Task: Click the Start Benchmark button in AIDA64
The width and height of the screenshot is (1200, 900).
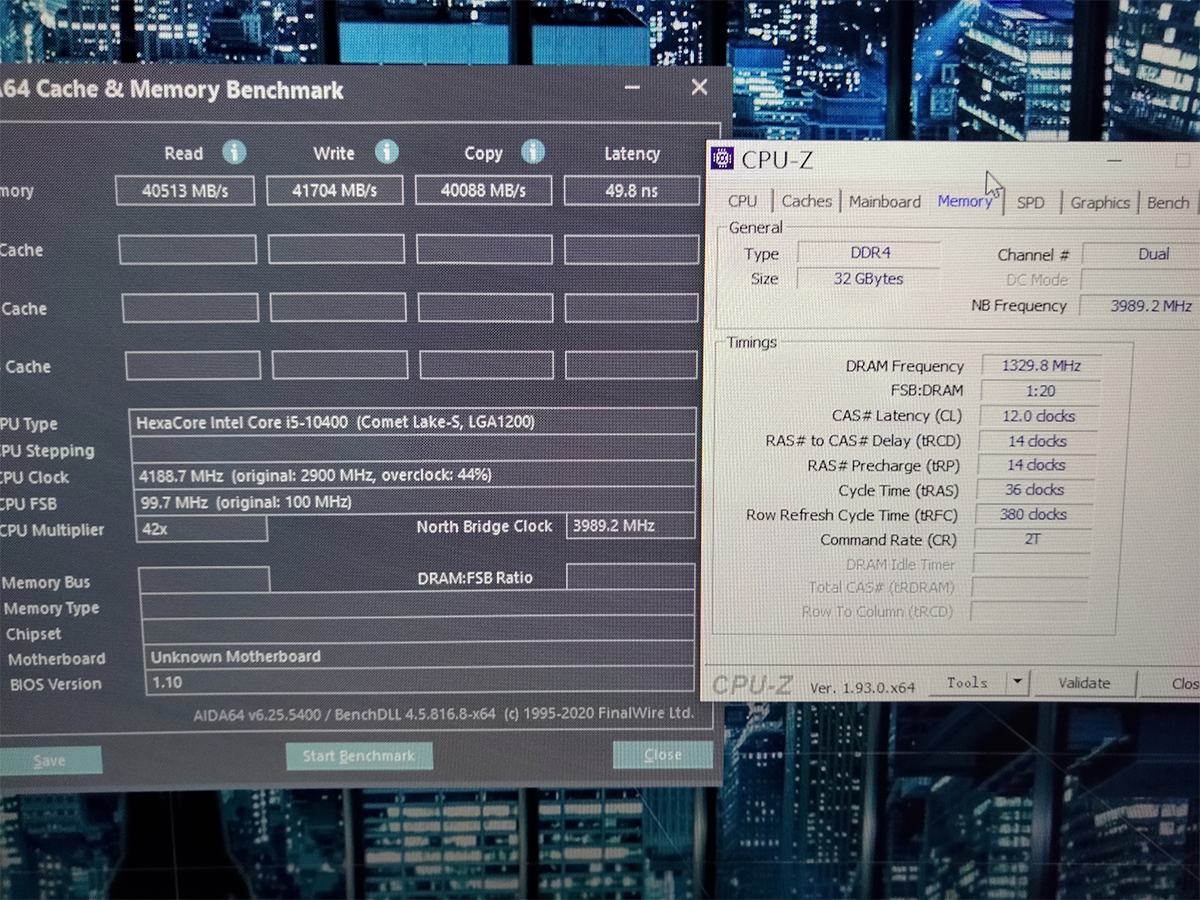Action: pyautogui.click(x=359, y=756)
